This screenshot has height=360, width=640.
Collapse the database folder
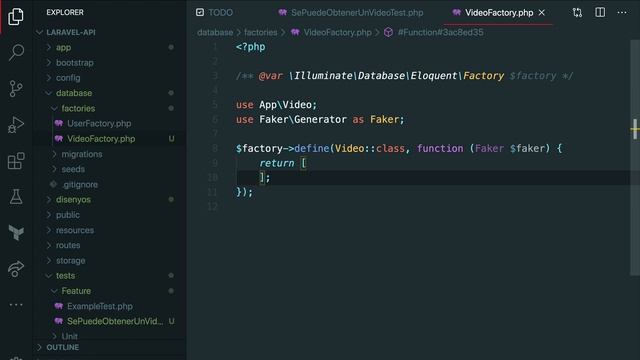[74, 93]
